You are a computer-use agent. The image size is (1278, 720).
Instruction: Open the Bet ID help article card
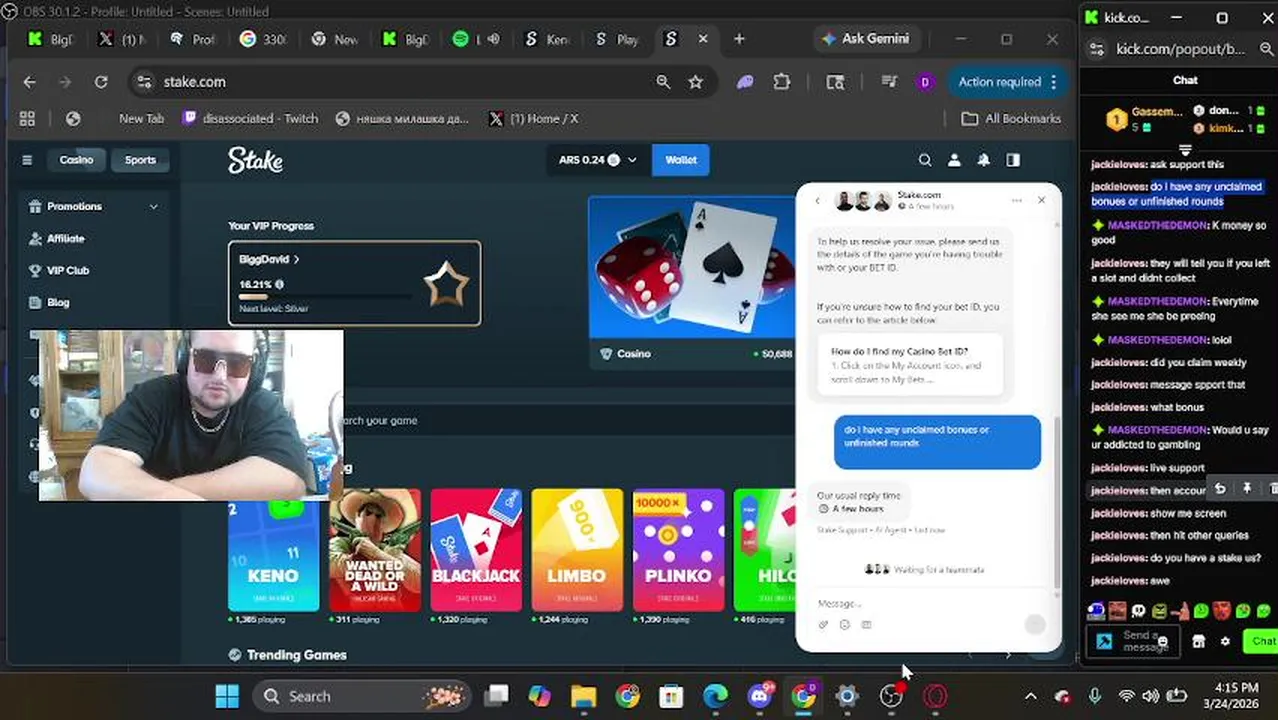coord(909,366)
